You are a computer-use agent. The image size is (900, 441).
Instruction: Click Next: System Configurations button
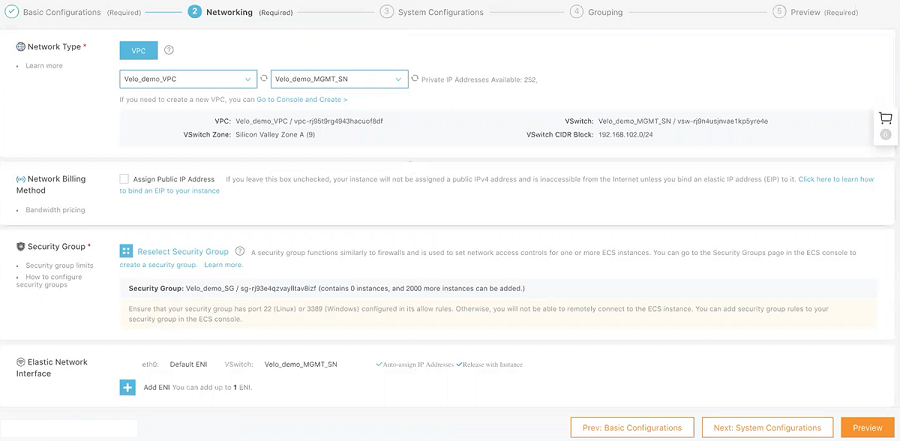tap(767, 427)
